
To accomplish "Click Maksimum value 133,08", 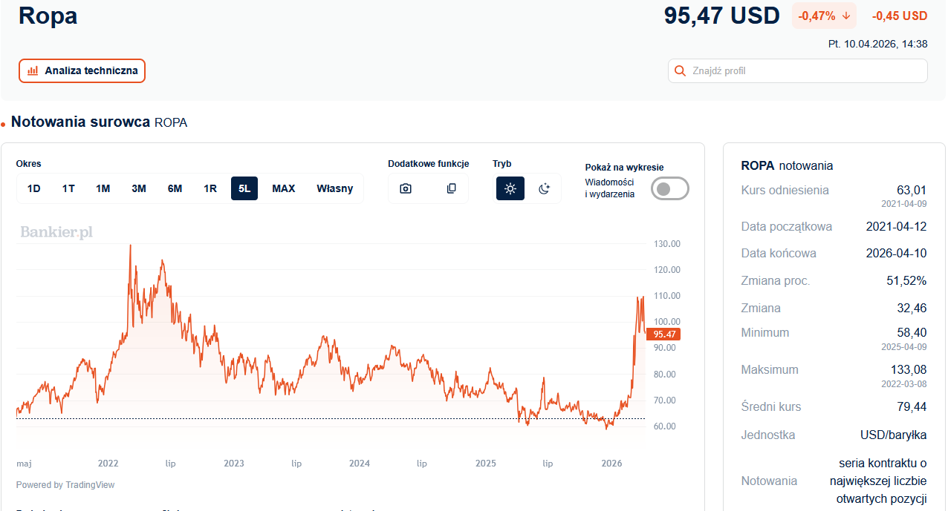I will click(x=909, y=369).
